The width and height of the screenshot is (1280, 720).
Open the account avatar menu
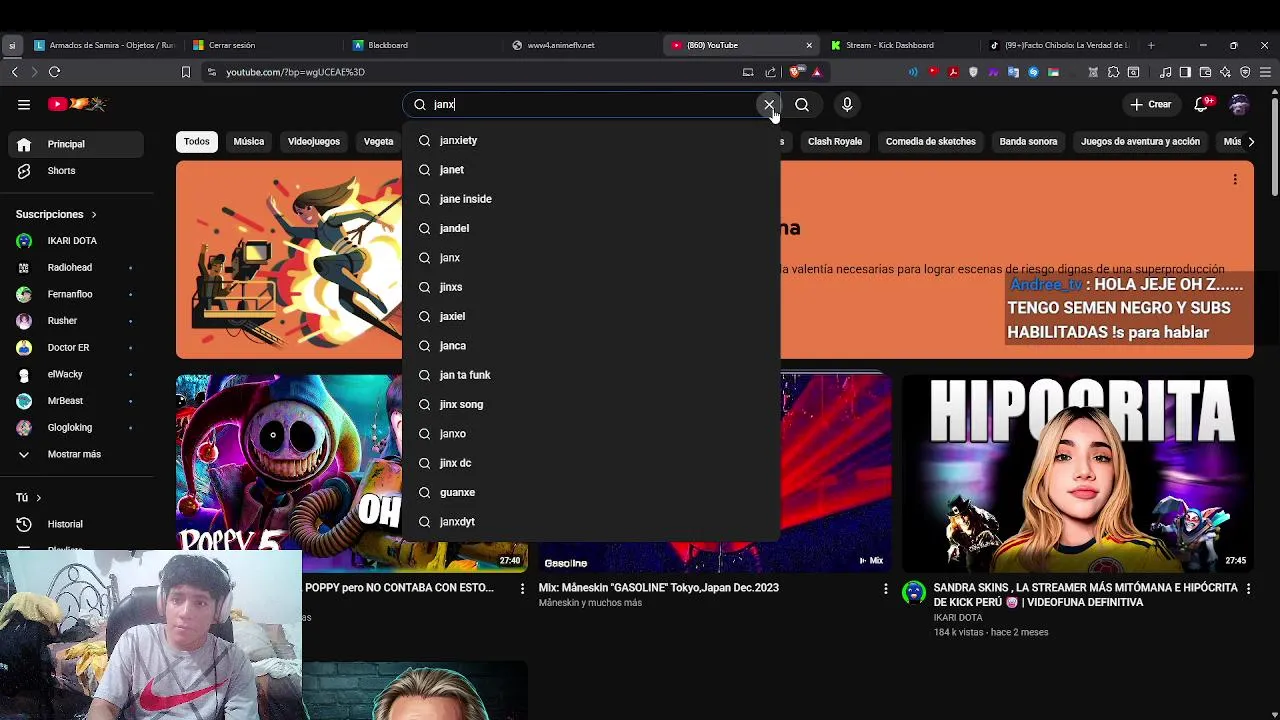point(1239,104)
